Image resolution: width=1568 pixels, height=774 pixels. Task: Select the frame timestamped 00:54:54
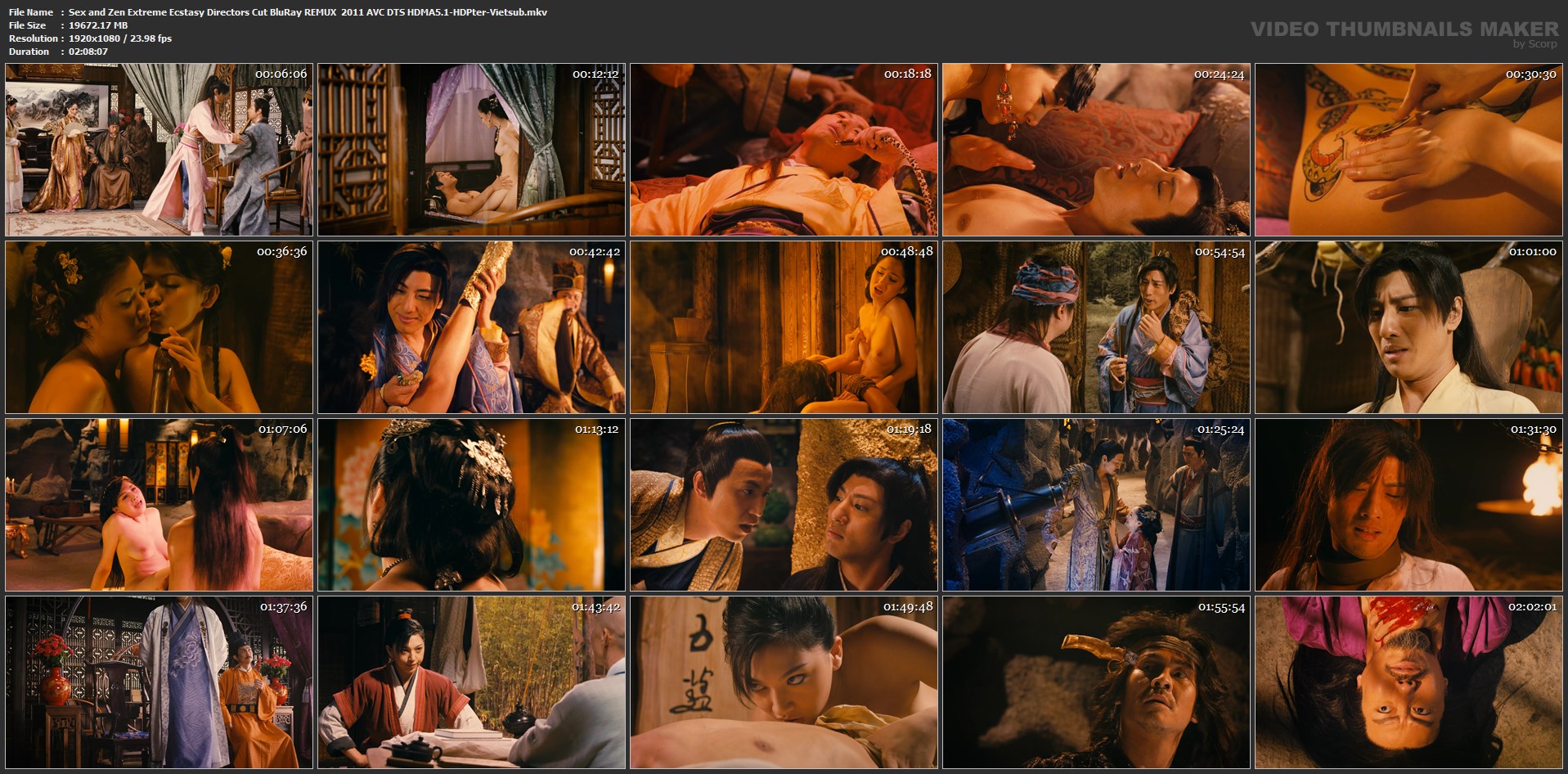tap(1096, 327)
